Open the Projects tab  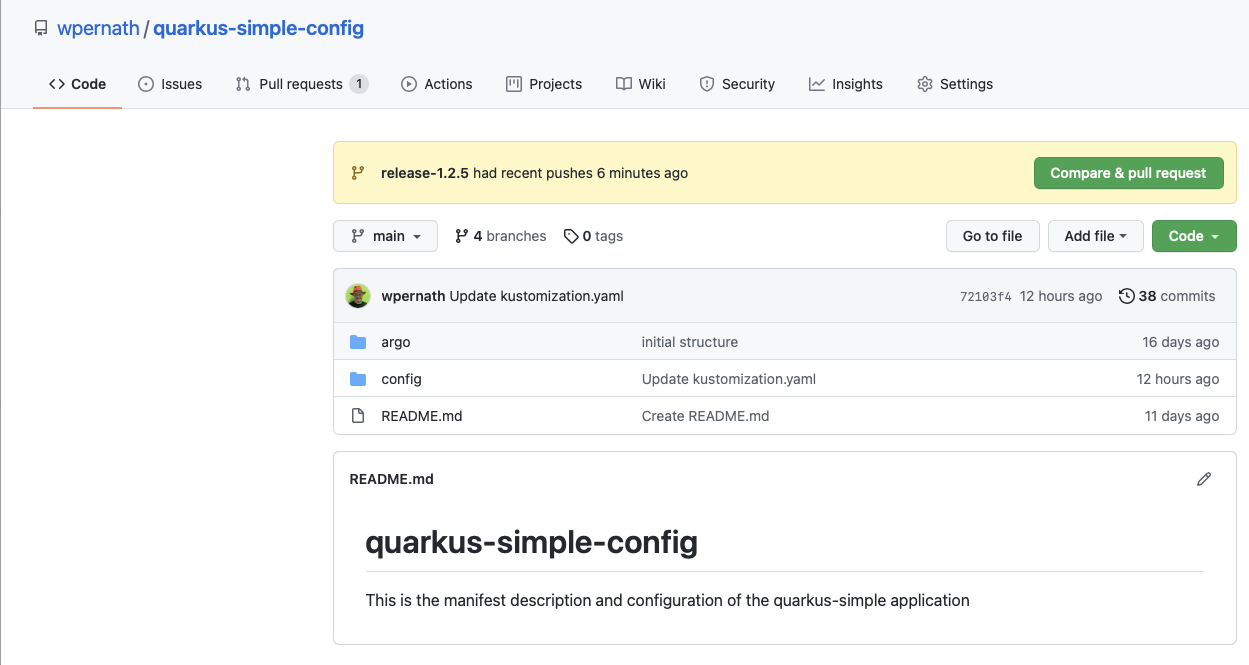544,84
